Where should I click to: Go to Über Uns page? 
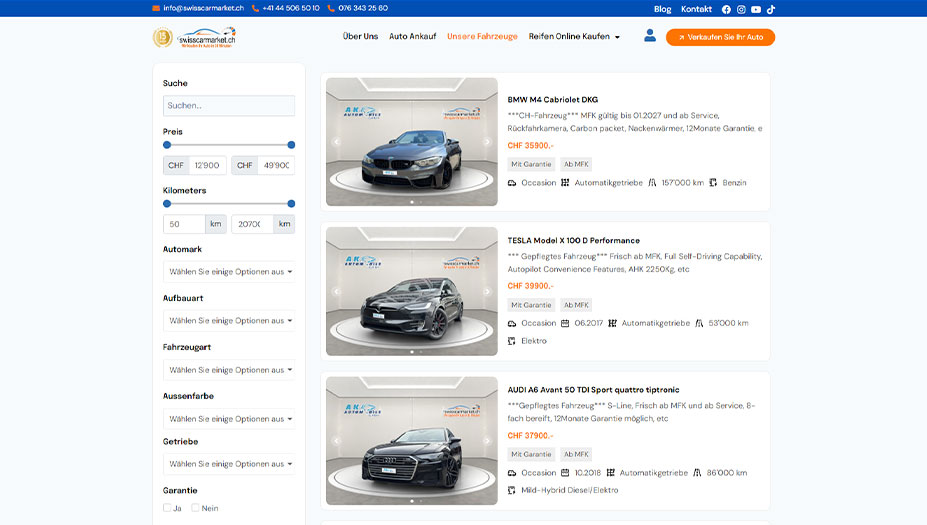click(x=360, y=37)
